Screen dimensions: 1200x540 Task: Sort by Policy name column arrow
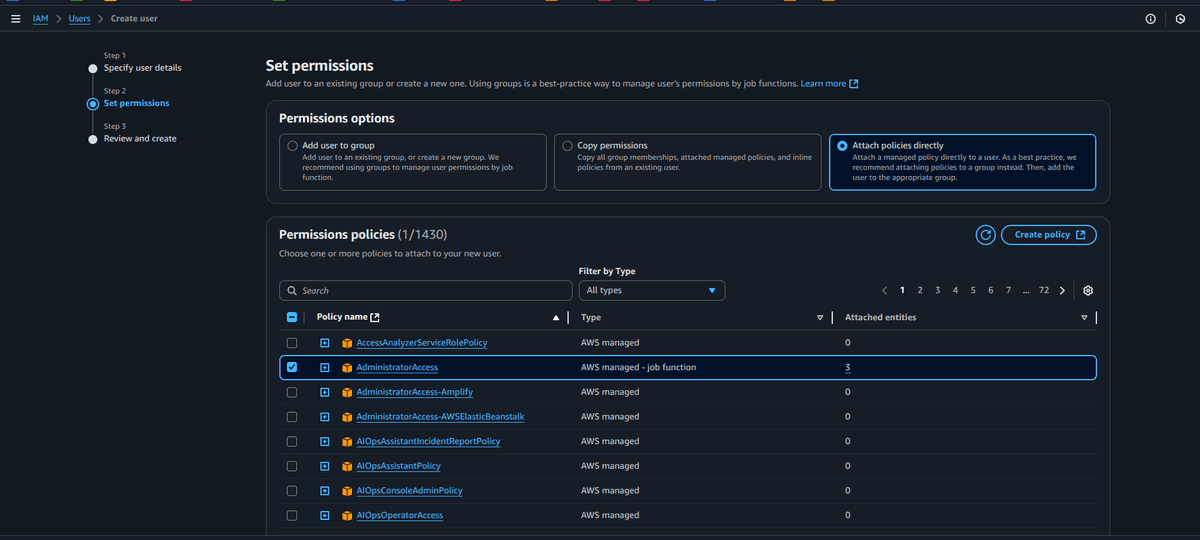click(x=556, y=318)
